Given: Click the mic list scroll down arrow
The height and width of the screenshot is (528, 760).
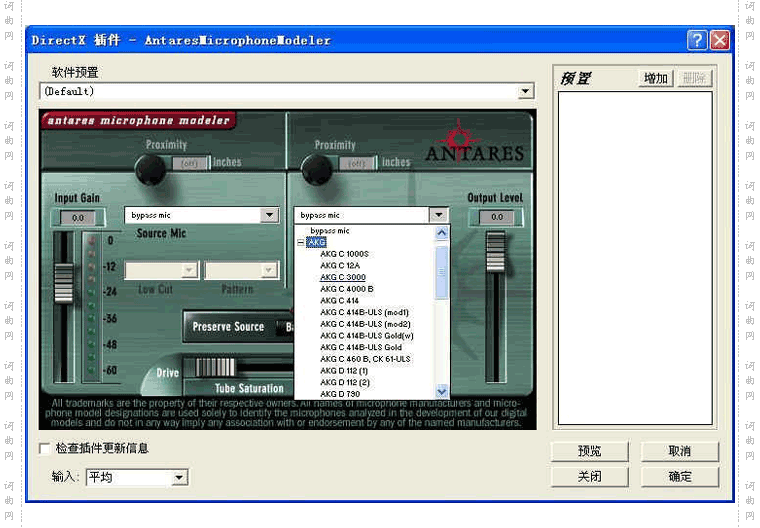Looking at the screenshot, I should 442,391.
